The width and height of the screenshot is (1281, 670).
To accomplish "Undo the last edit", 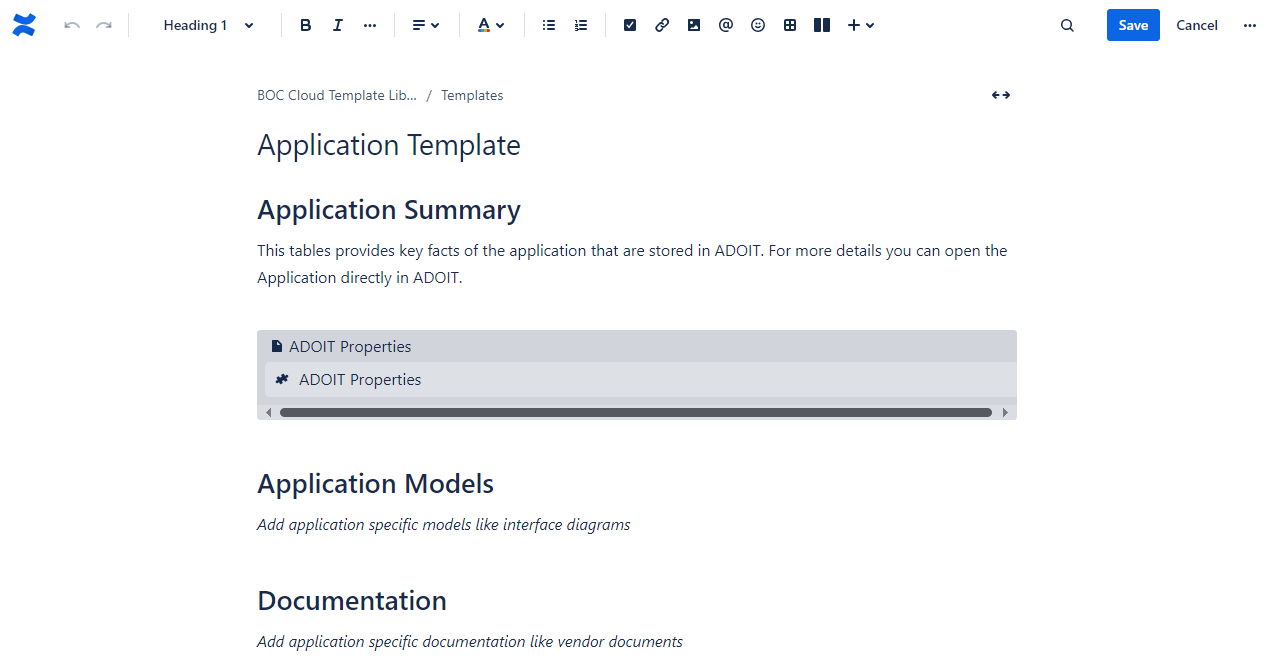I will [x=72, y=25].
